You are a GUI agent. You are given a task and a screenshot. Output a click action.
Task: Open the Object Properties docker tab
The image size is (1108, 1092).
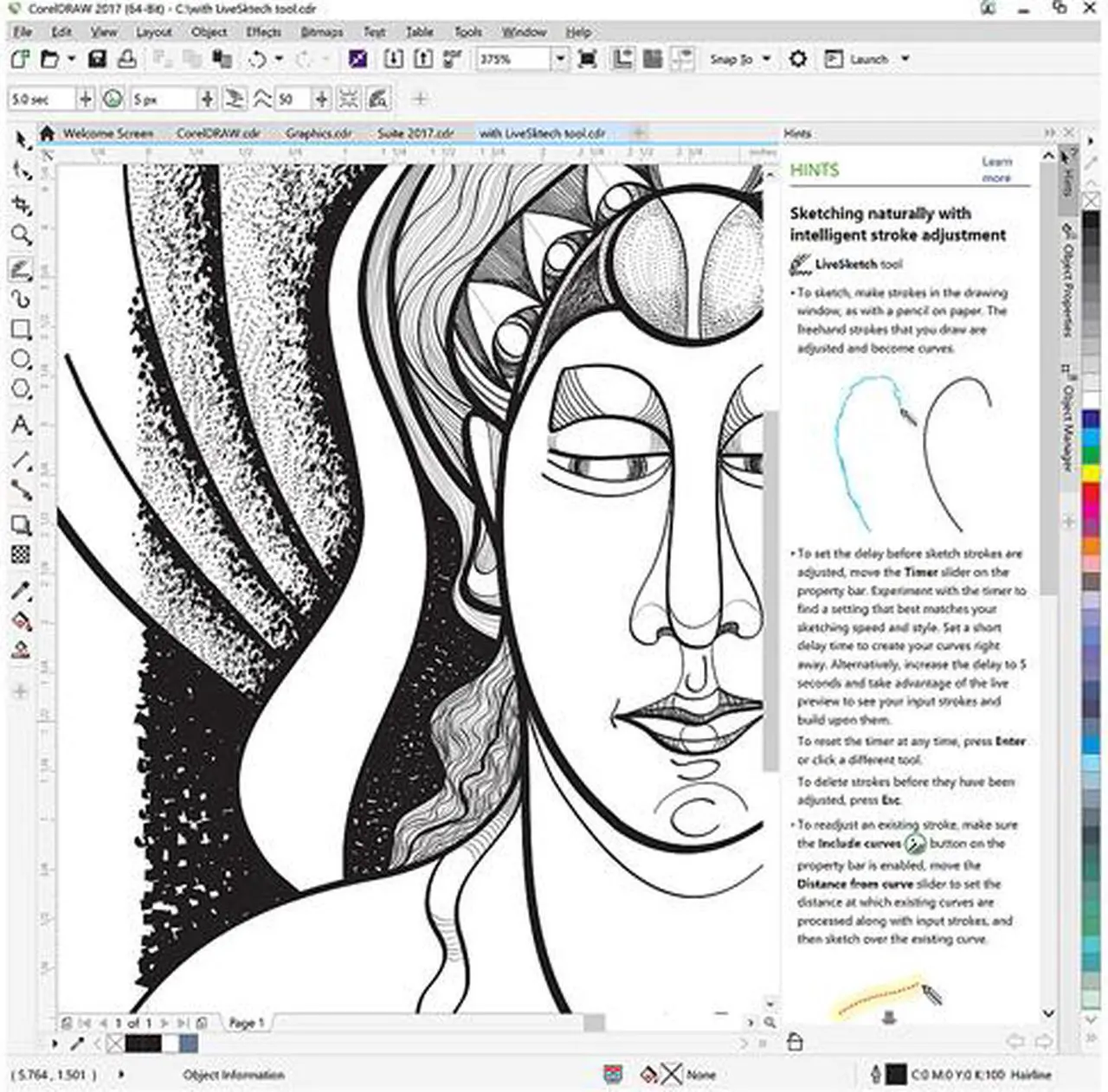click(1067, 282)
